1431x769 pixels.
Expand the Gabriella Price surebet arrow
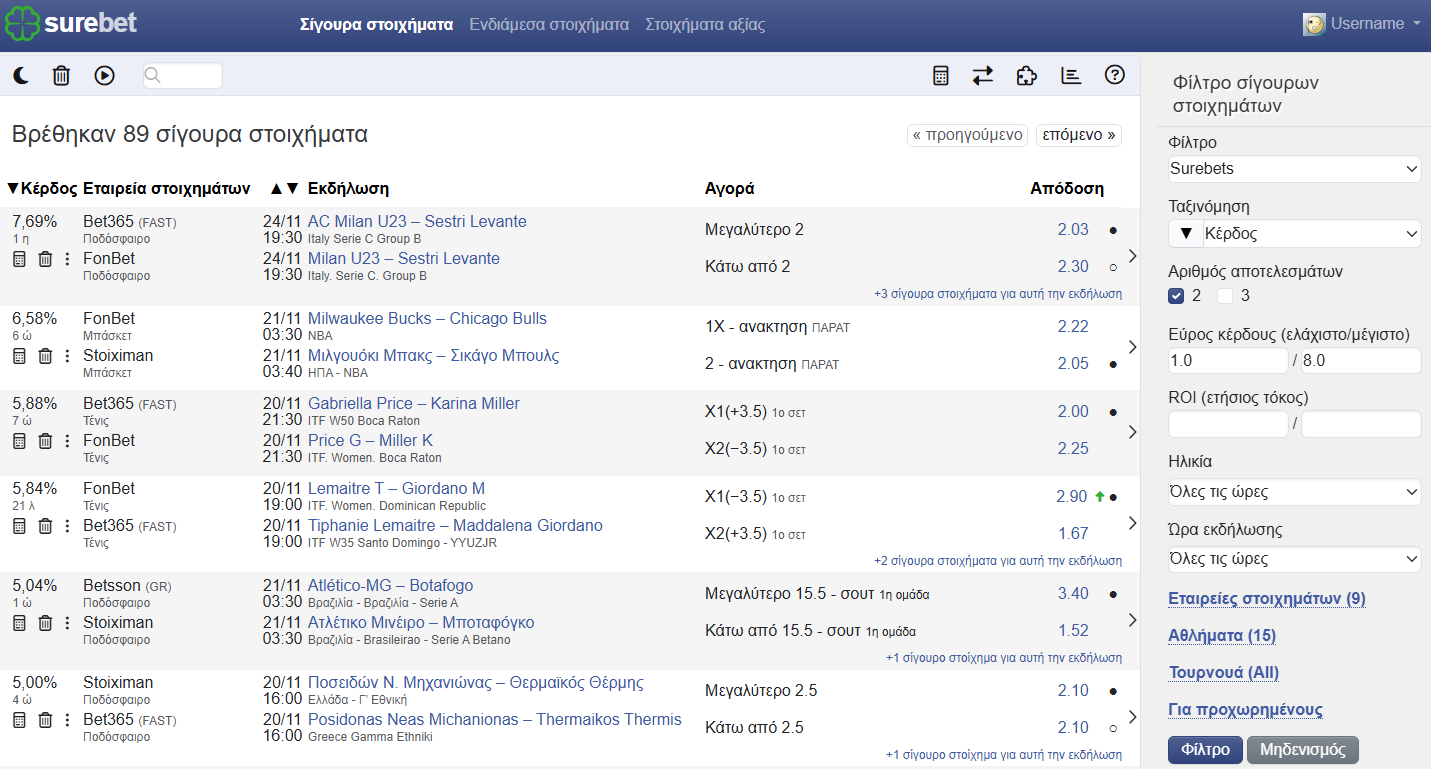[1132, 432]
